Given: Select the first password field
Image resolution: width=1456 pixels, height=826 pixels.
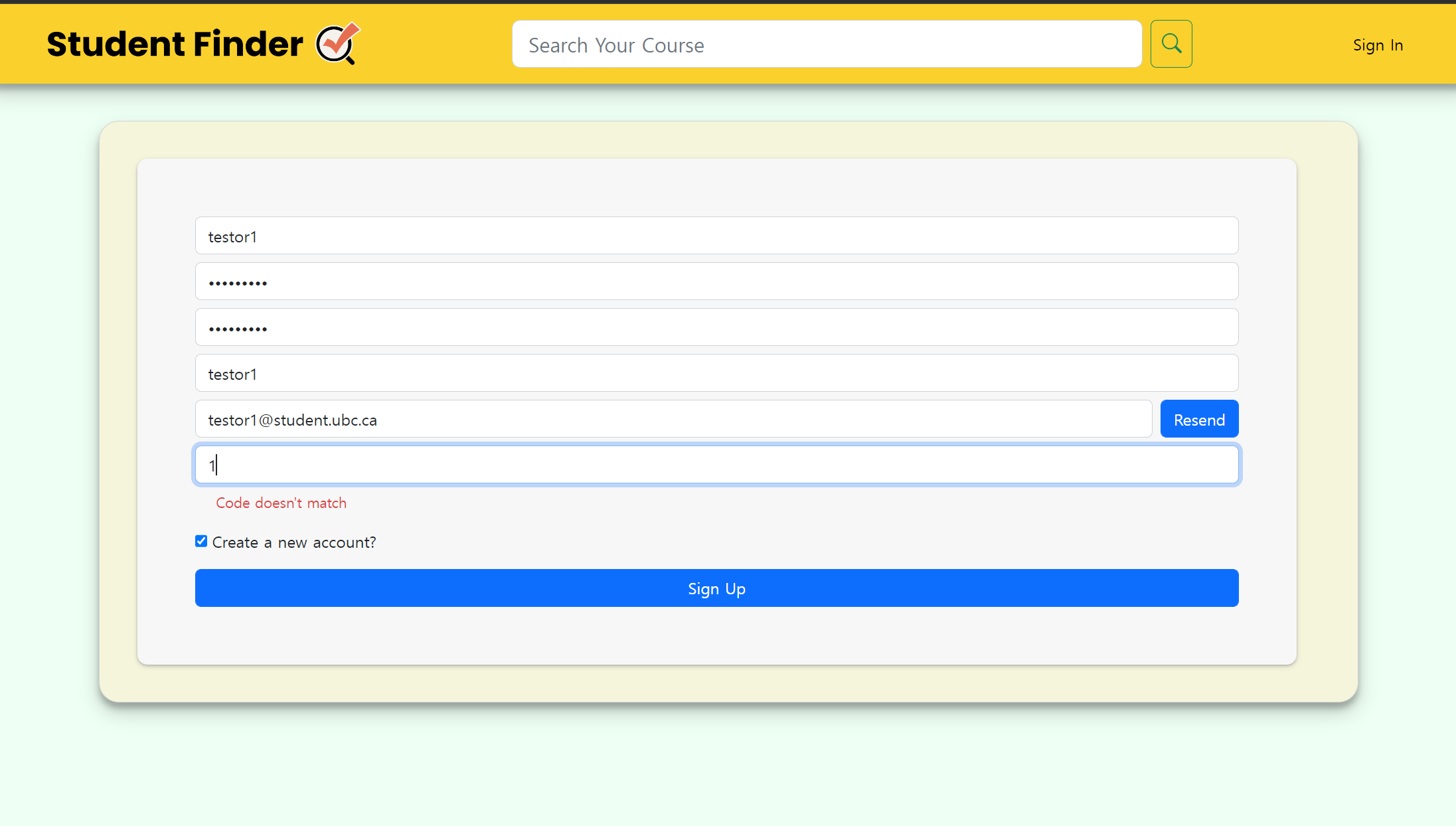Looking at the screenshot, I should pos(716,282).
